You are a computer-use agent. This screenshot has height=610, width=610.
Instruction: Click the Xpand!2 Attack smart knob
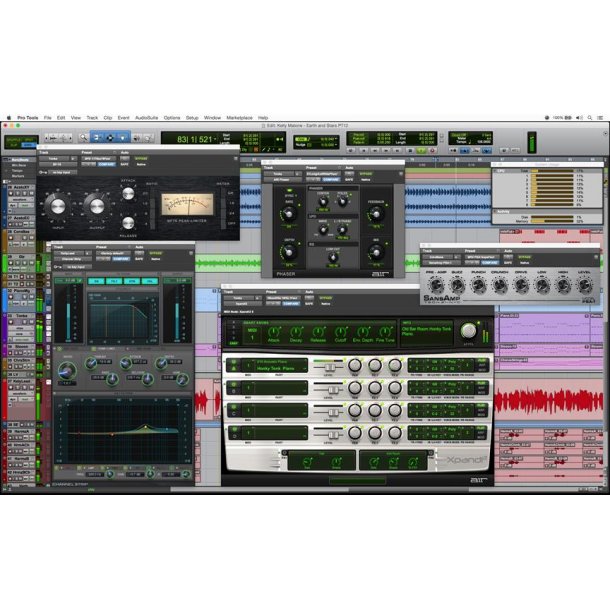click(x=274, y=332)
